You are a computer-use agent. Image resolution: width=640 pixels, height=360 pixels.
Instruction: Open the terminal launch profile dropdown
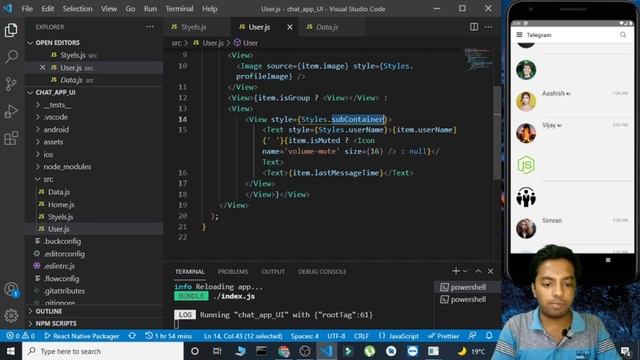coord(465,271)
